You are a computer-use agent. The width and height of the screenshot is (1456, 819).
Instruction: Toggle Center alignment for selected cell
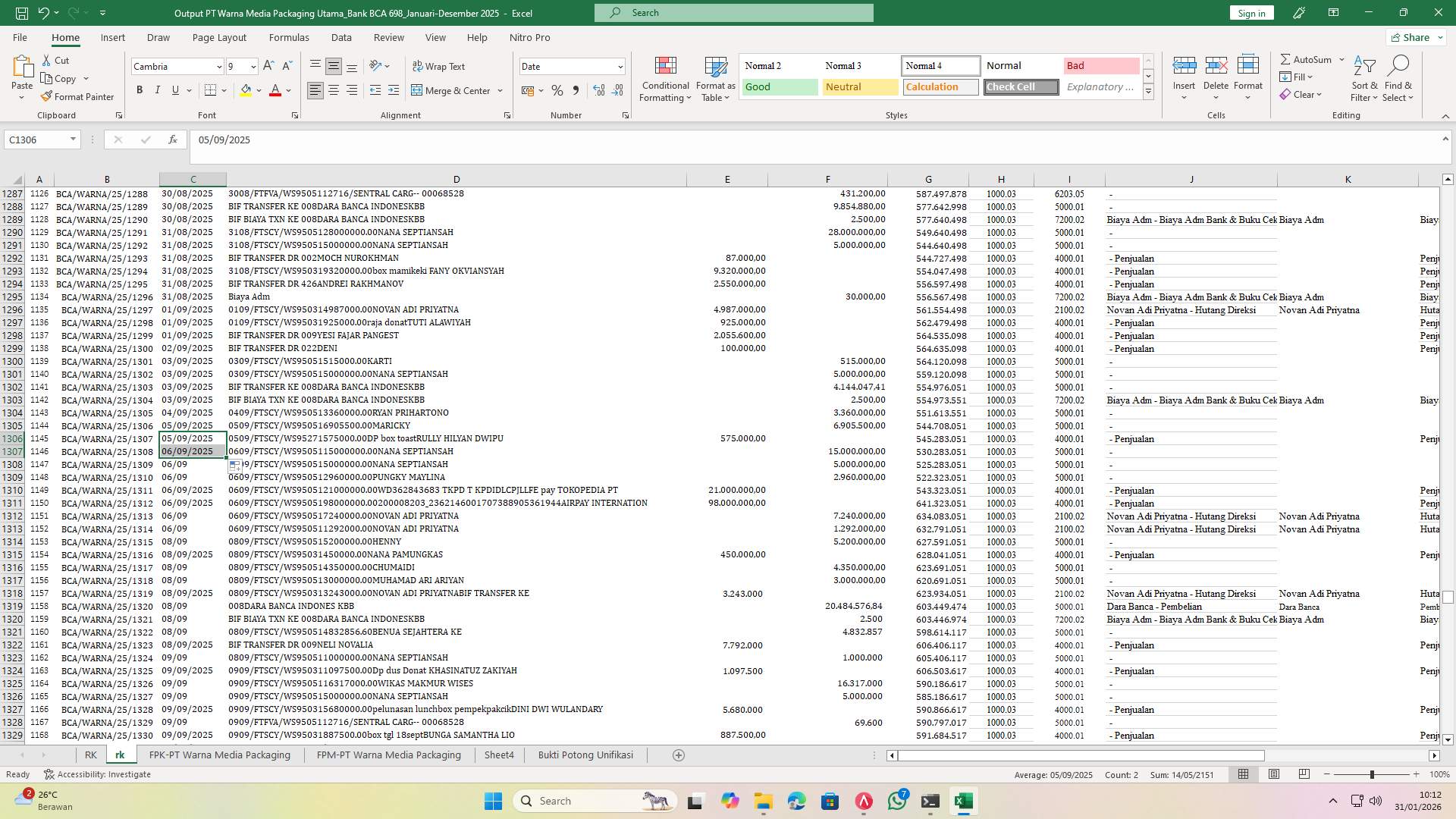[x=333, y=89]
